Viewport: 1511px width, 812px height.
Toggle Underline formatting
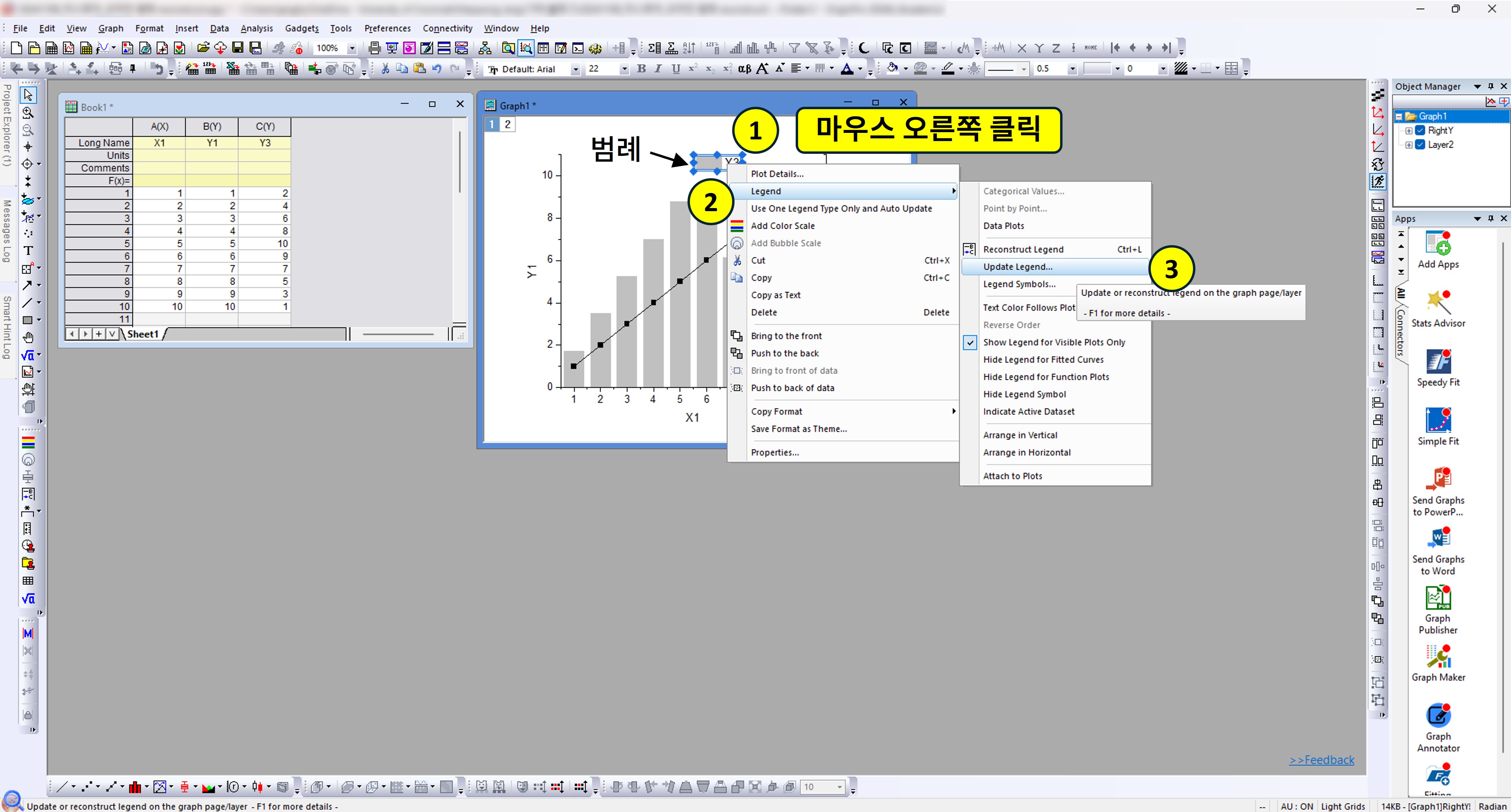(676, 69)
